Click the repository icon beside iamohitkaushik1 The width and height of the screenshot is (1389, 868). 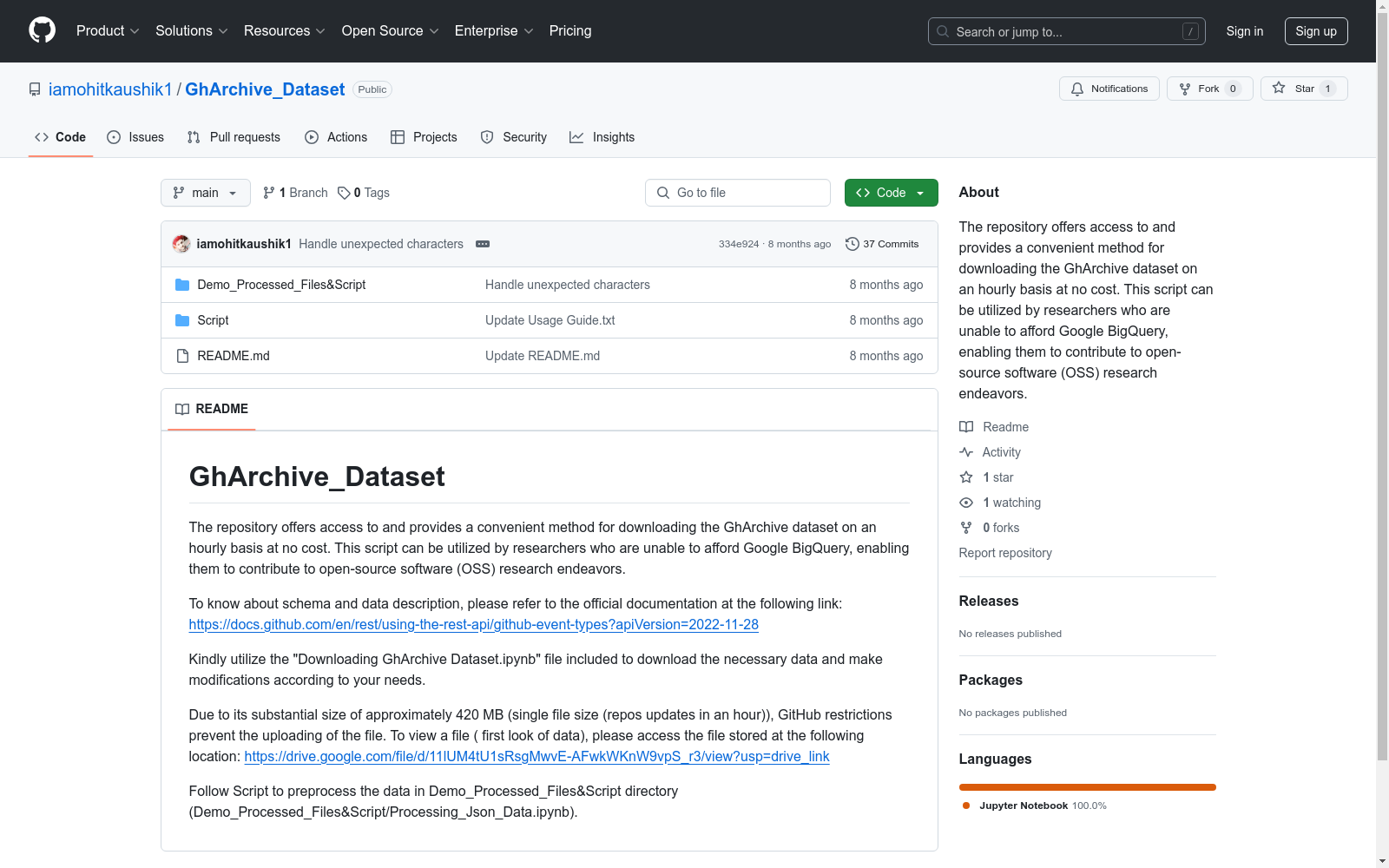35,89
